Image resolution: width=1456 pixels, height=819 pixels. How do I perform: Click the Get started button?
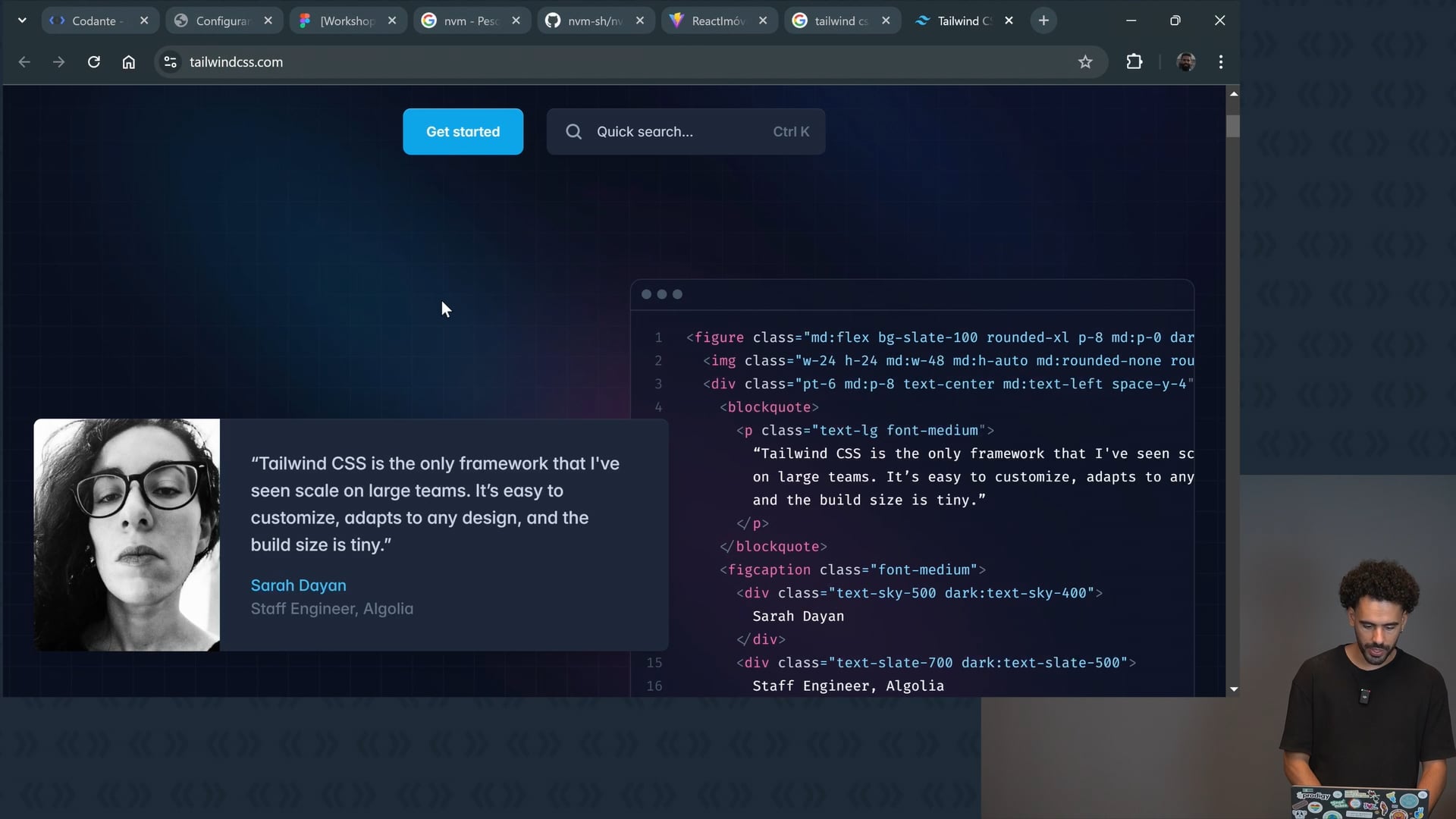click(x=463, y=132)
